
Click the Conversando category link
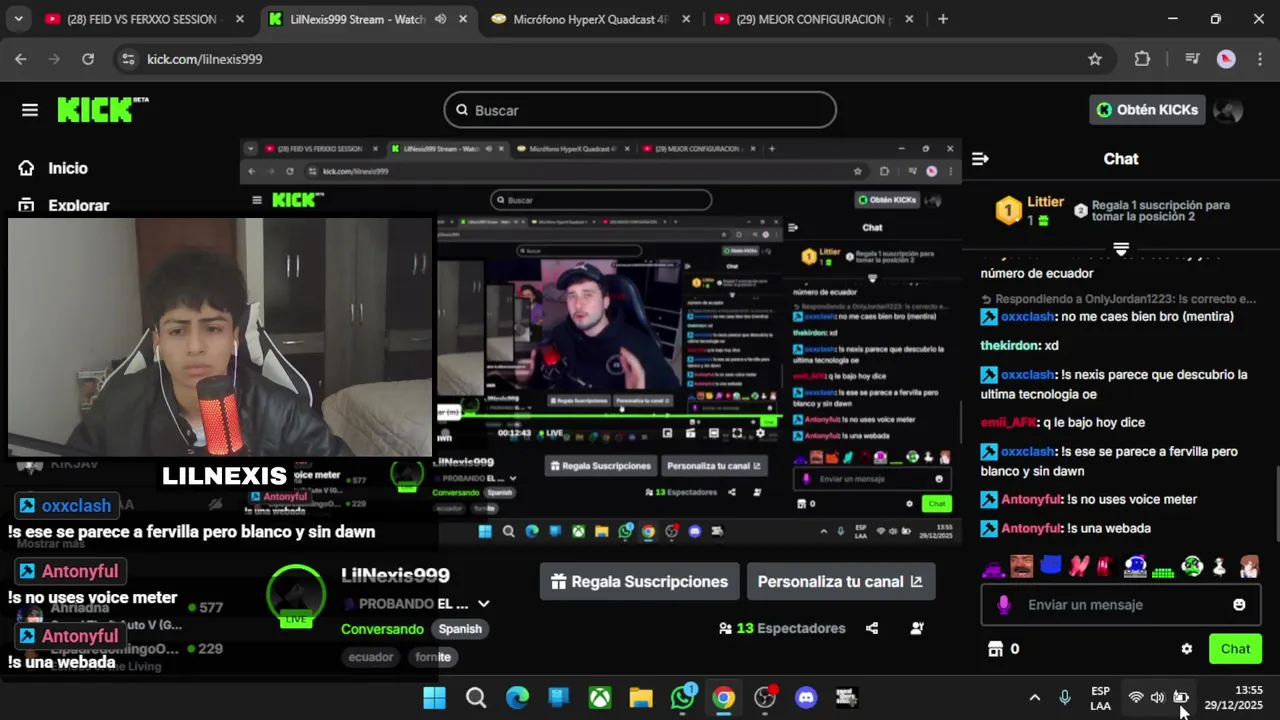pyautogui.click(x=382, y=629)
